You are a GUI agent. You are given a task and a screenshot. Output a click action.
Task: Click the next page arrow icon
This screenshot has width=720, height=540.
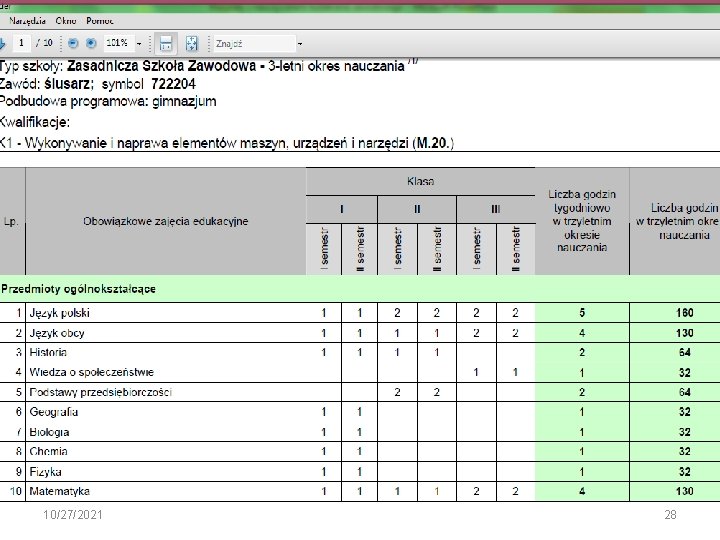[x=2, y=44]
